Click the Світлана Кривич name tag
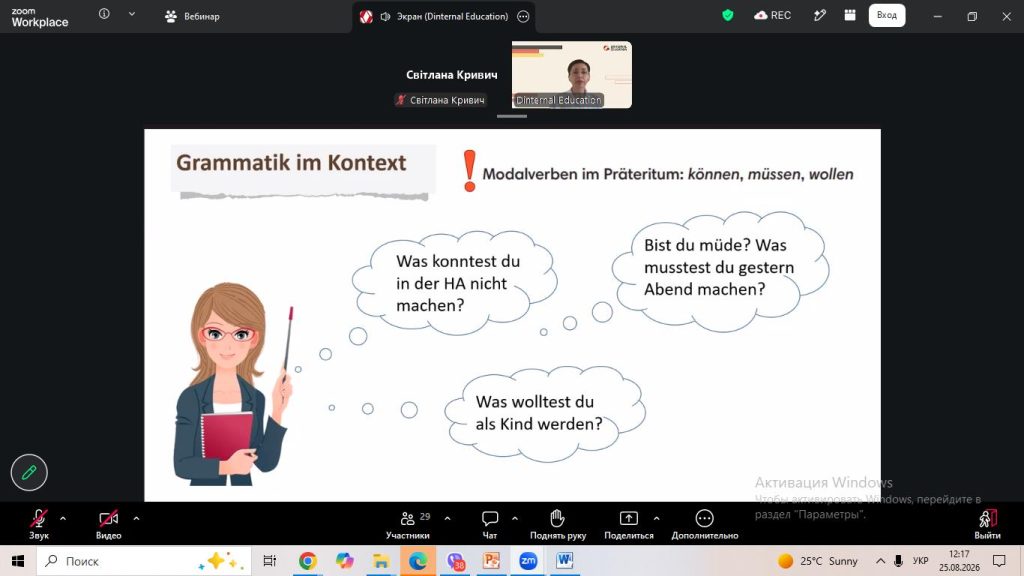Viewport: 1024px width, 576px height. 441,100
